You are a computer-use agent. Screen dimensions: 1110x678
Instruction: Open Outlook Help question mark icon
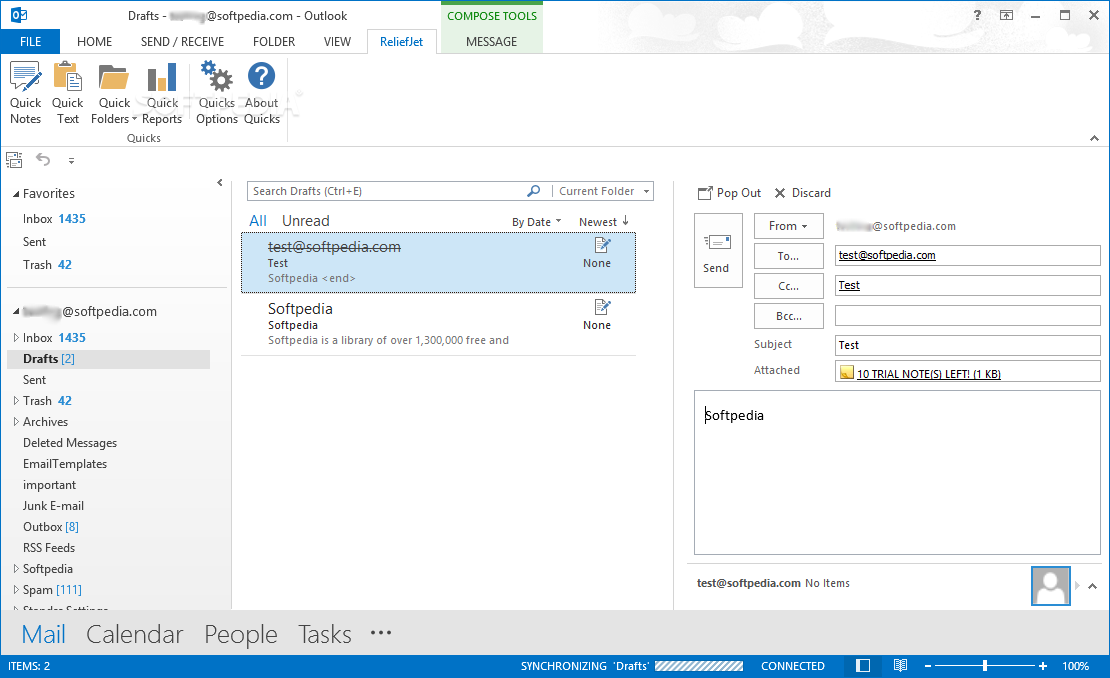click(977, 15)
